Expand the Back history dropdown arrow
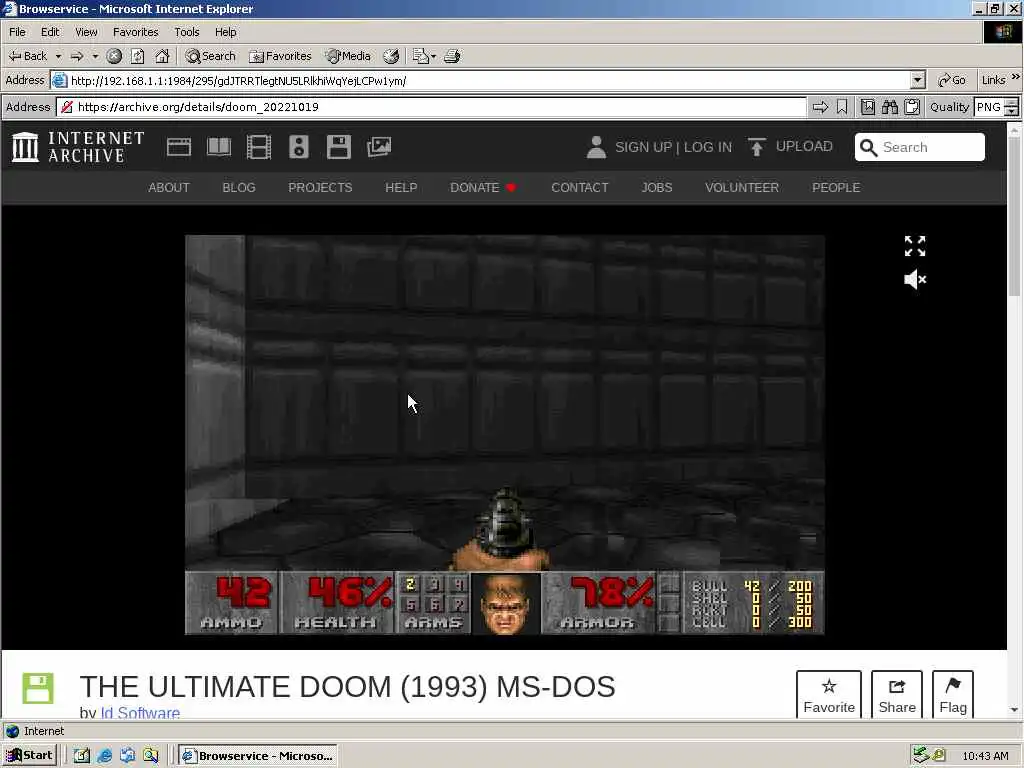 click(x=58, y=56)
